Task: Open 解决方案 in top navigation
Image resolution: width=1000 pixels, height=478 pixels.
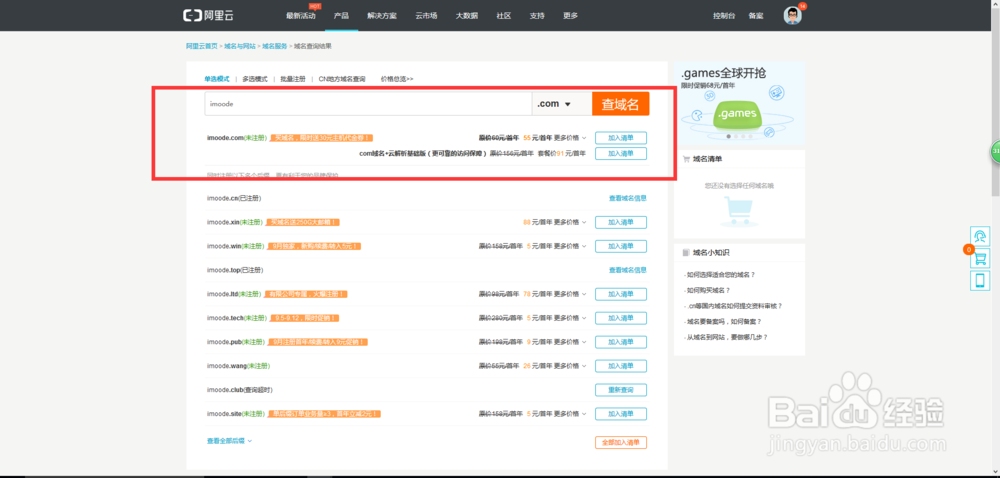Action: 381,16
